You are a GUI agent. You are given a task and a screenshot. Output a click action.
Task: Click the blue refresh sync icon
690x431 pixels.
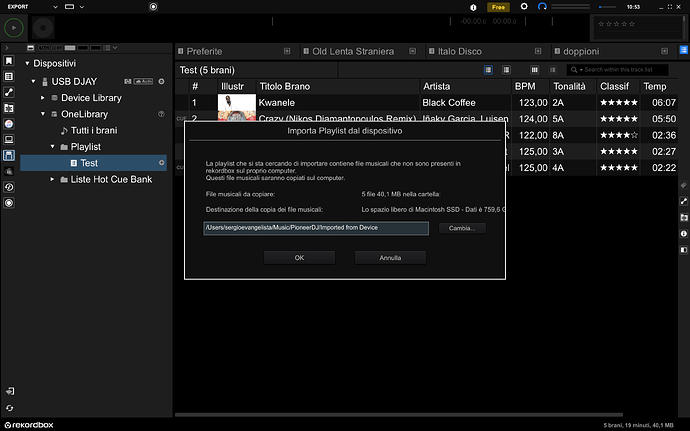click(542, 7)
